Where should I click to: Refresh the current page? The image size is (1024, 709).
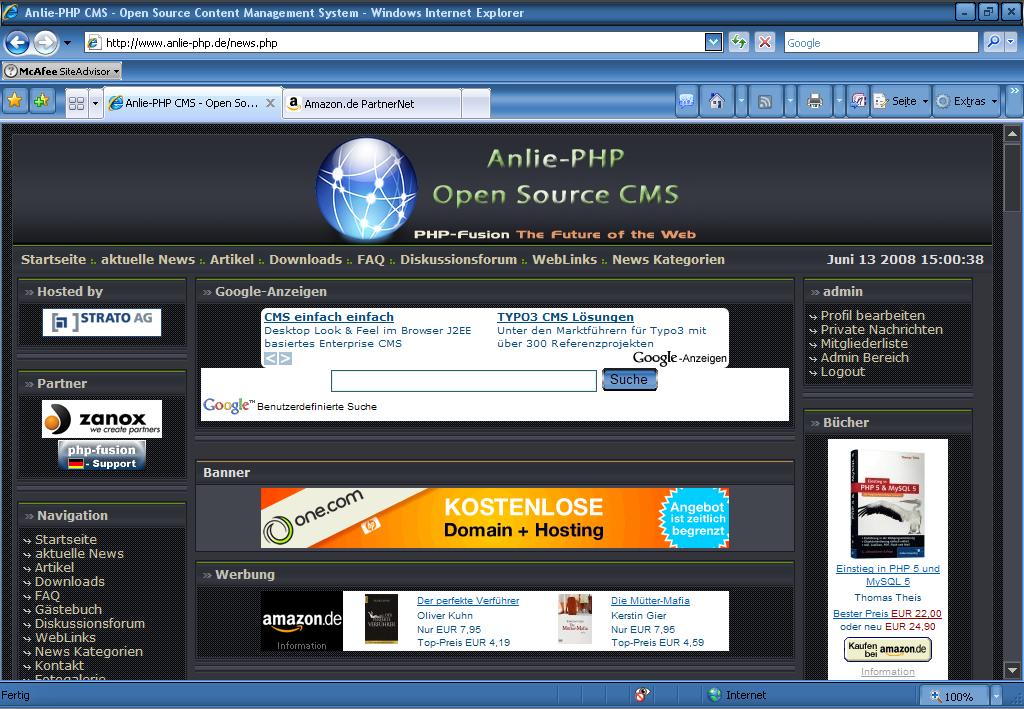(x=739, y=42)
